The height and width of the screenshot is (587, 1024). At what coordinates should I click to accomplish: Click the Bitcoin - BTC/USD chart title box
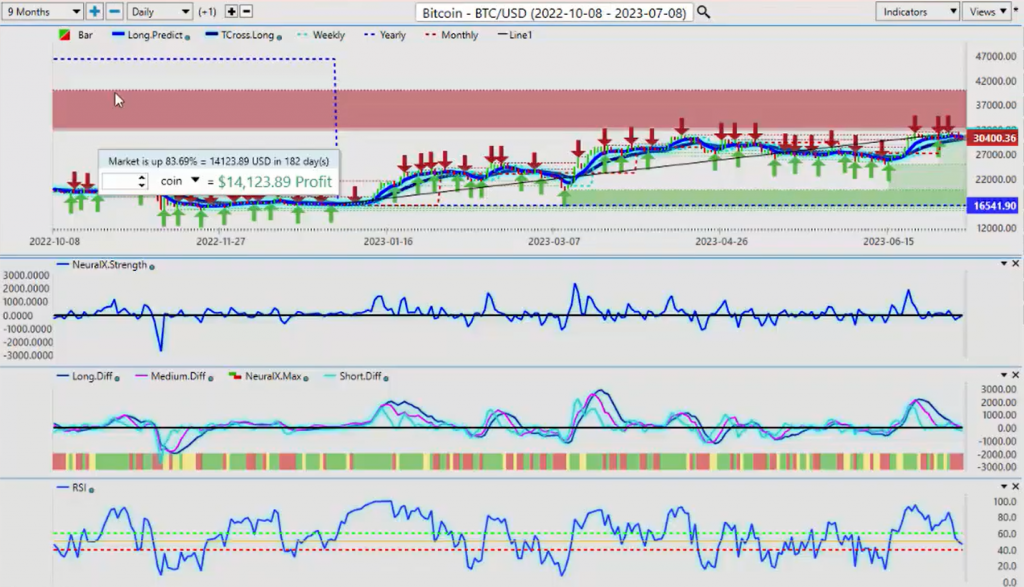554,12
